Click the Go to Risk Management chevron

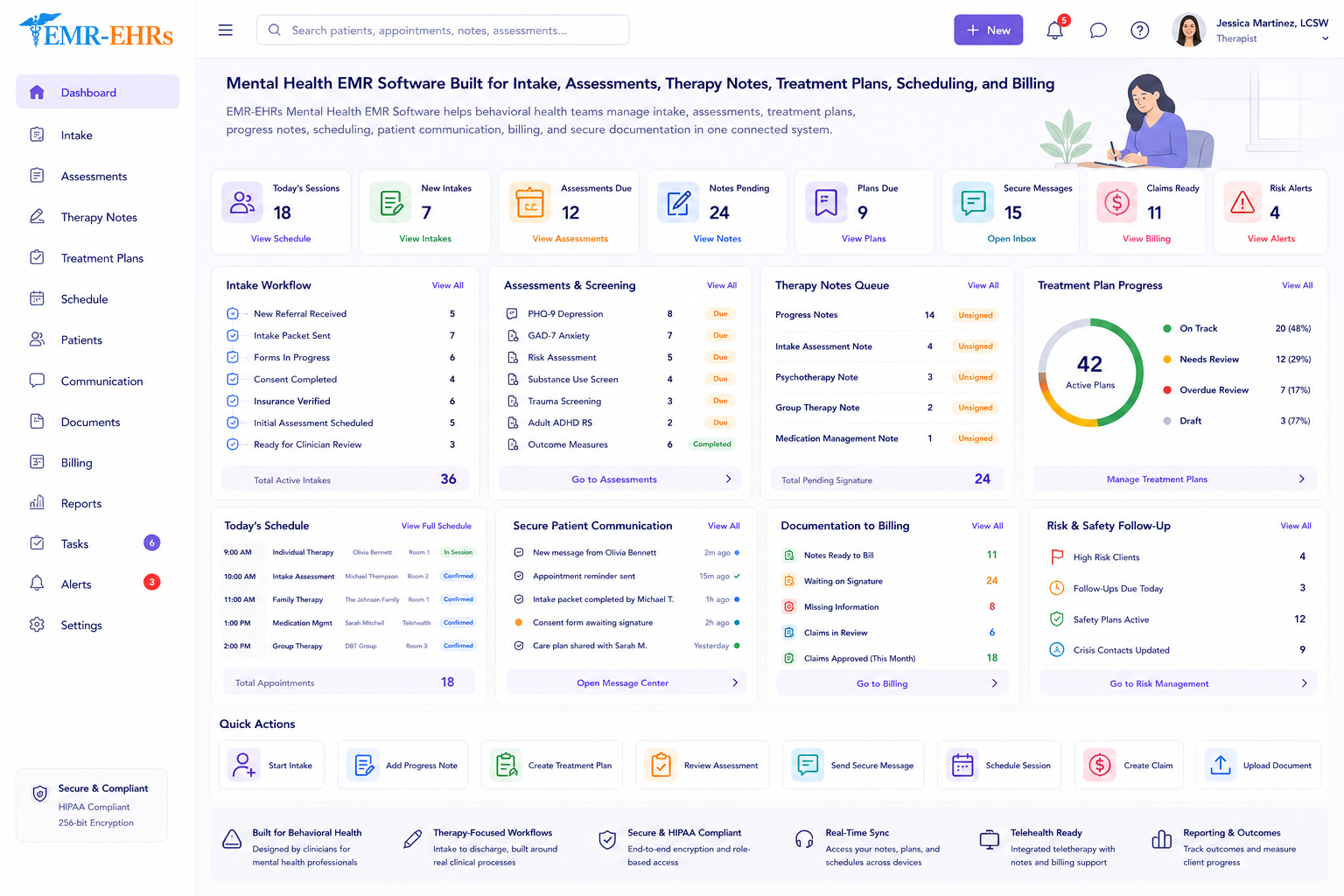coord(1304,683)
